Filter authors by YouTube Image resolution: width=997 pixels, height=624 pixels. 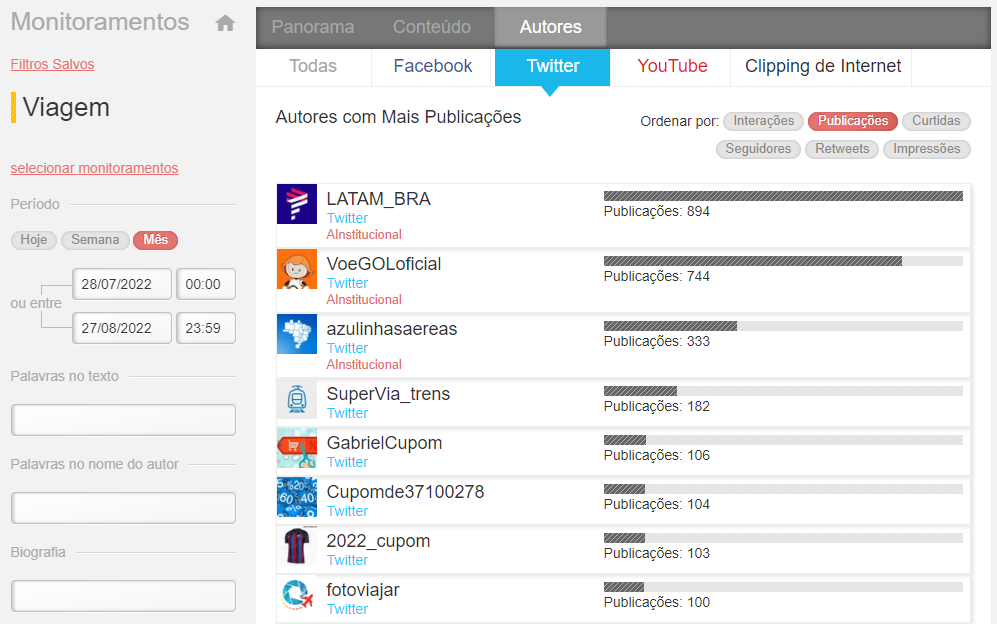click(x=672, y=66)
